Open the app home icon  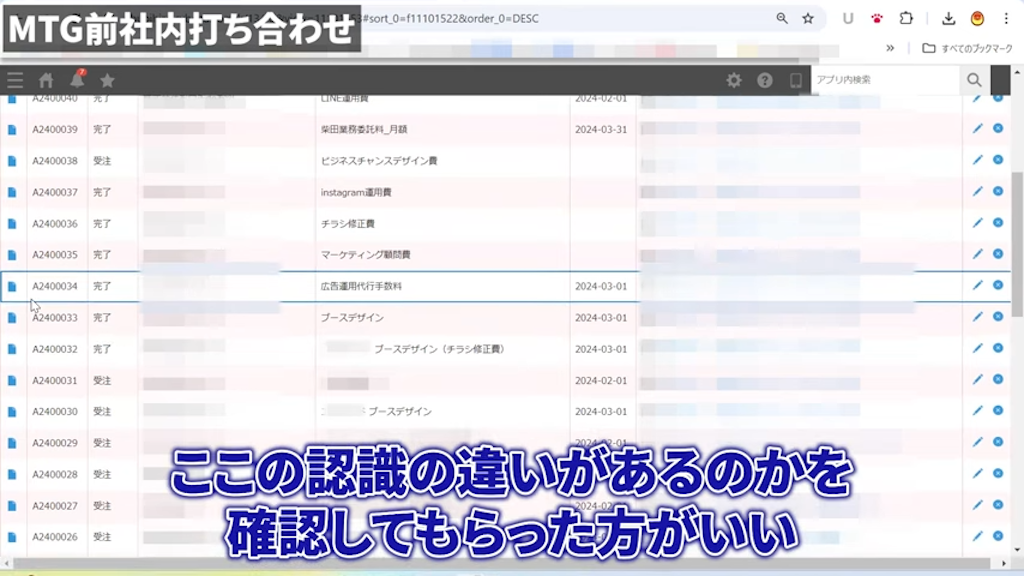click(45, 80)
